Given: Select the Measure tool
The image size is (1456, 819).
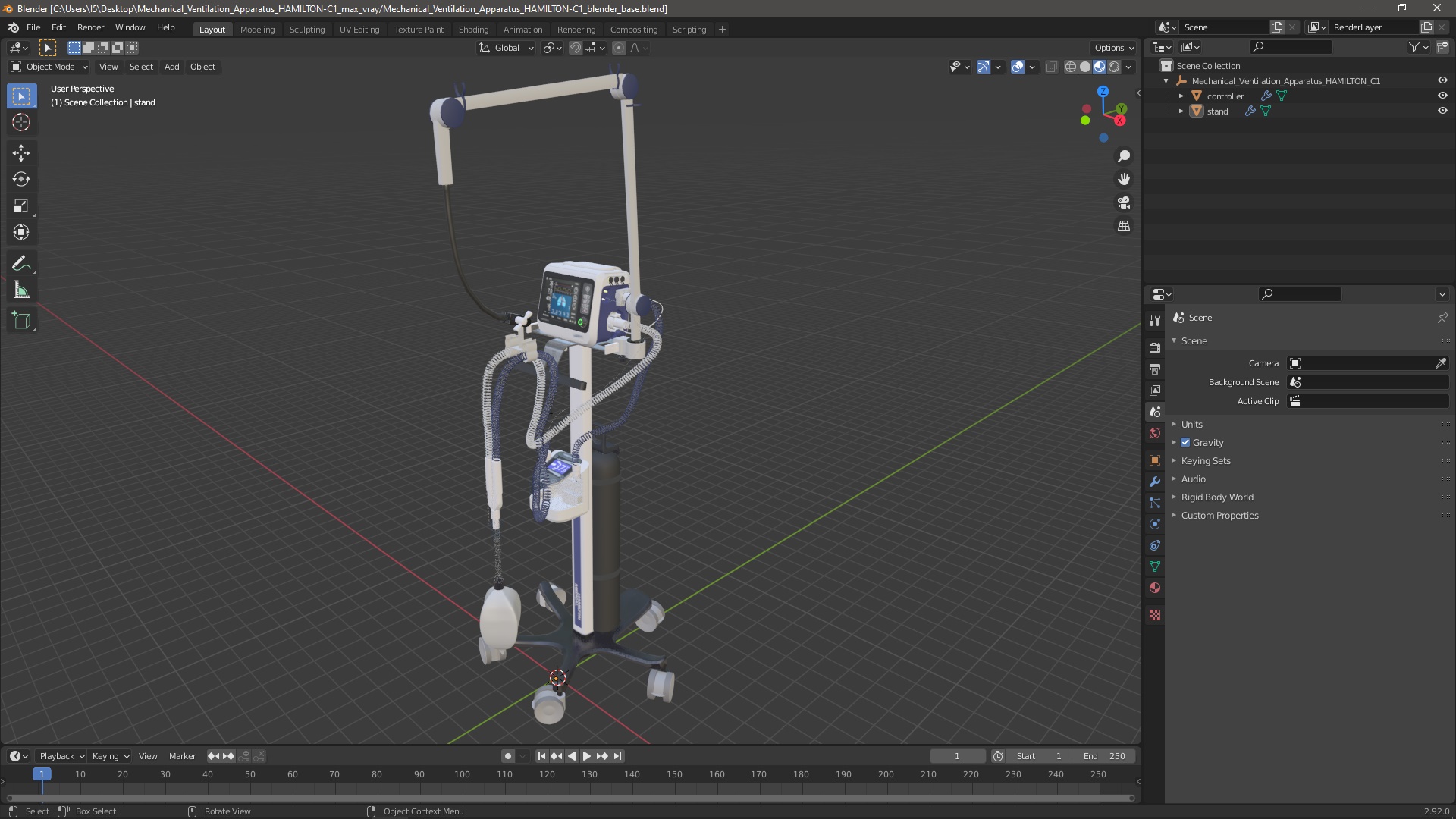Looking at the screenshot, I should click(21, 290).
